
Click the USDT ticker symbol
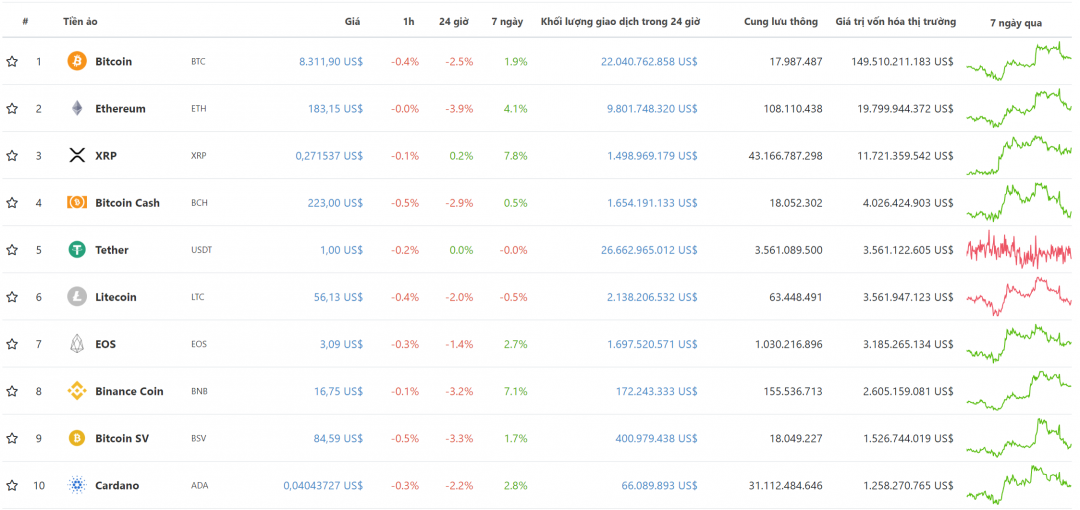201,249
